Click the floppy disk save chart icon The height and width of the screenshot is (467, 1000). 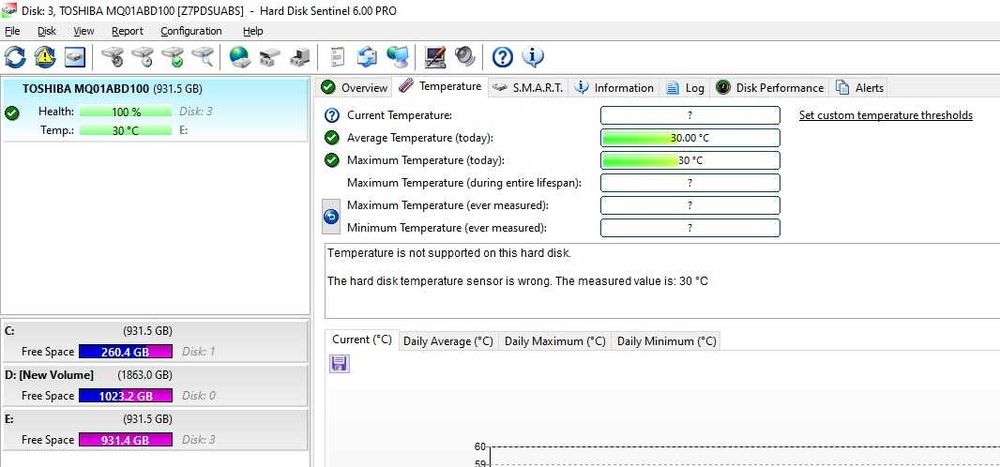pyautogui.click(x=339, y=364)
